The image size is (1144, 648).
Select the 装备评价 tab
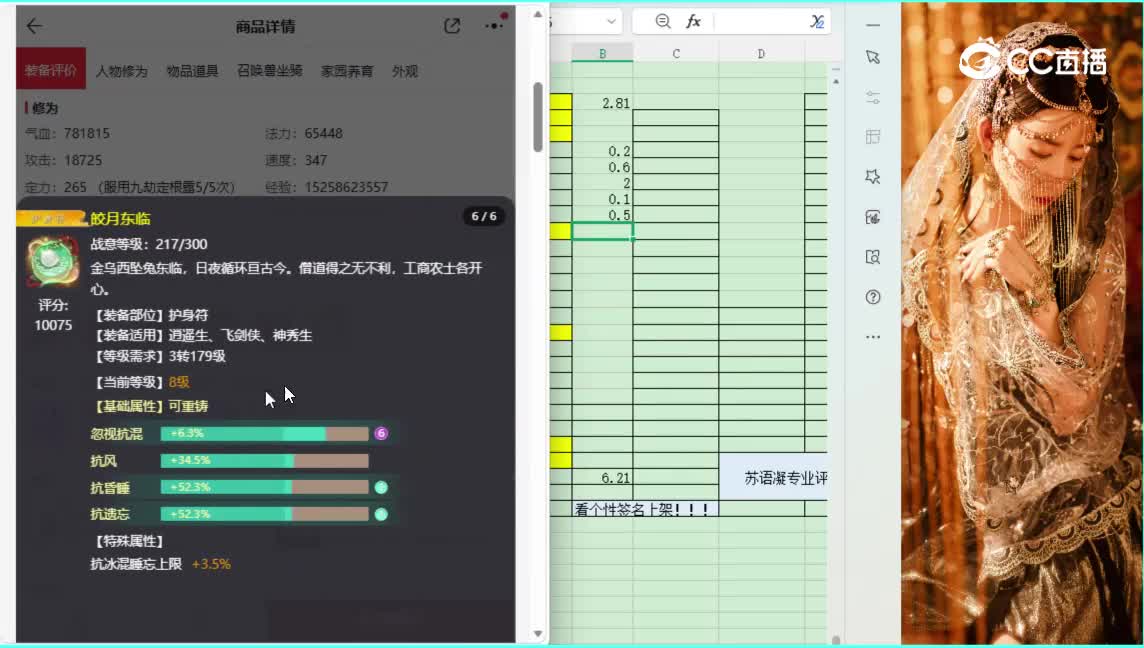[50, 70]
